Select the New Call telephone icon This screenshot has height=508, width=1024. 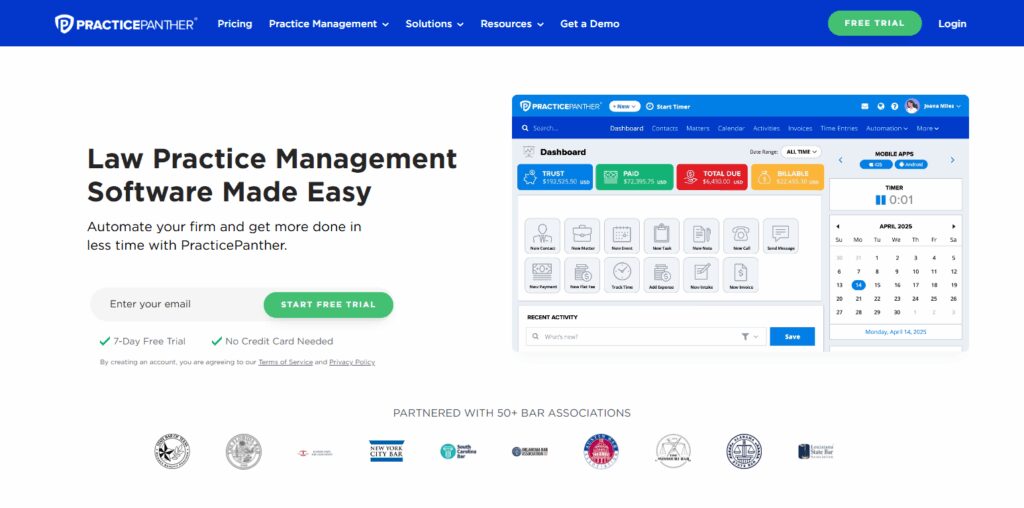[x=741, y=236]
